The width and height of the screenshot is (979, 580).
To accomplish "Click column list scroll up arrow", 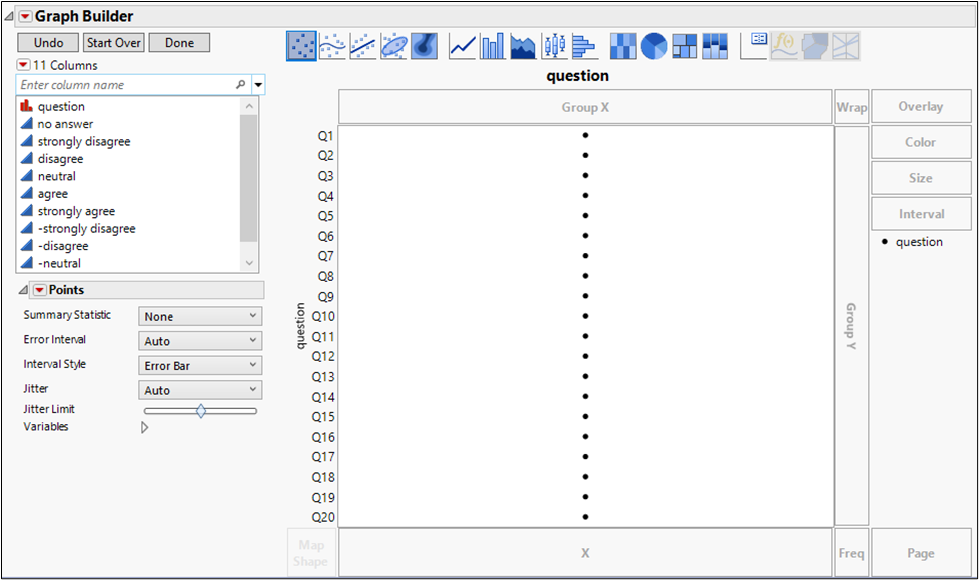I will tap(249, 106).
